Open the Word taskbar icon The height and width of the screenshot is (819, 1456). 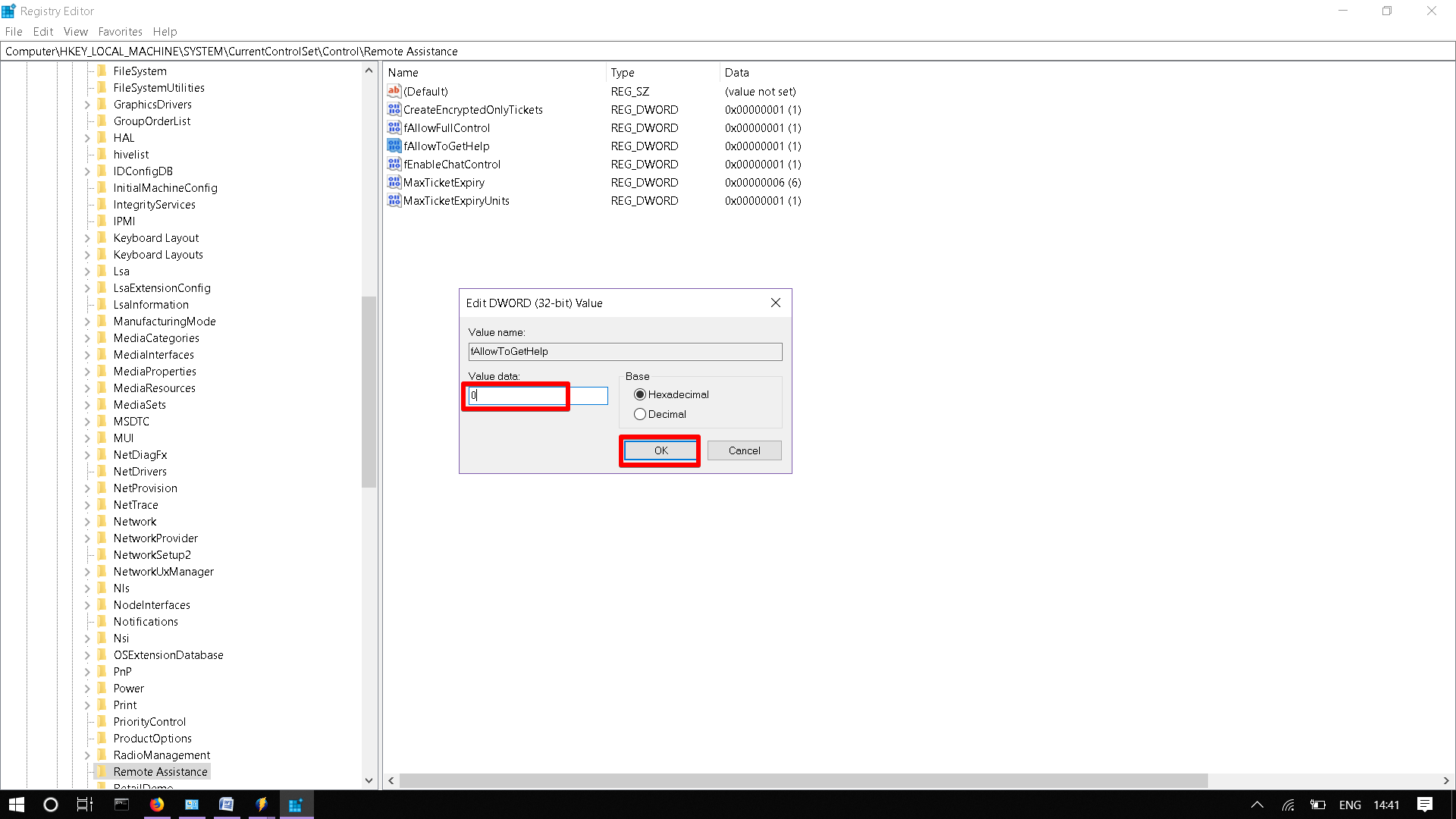tap(226, 805)
